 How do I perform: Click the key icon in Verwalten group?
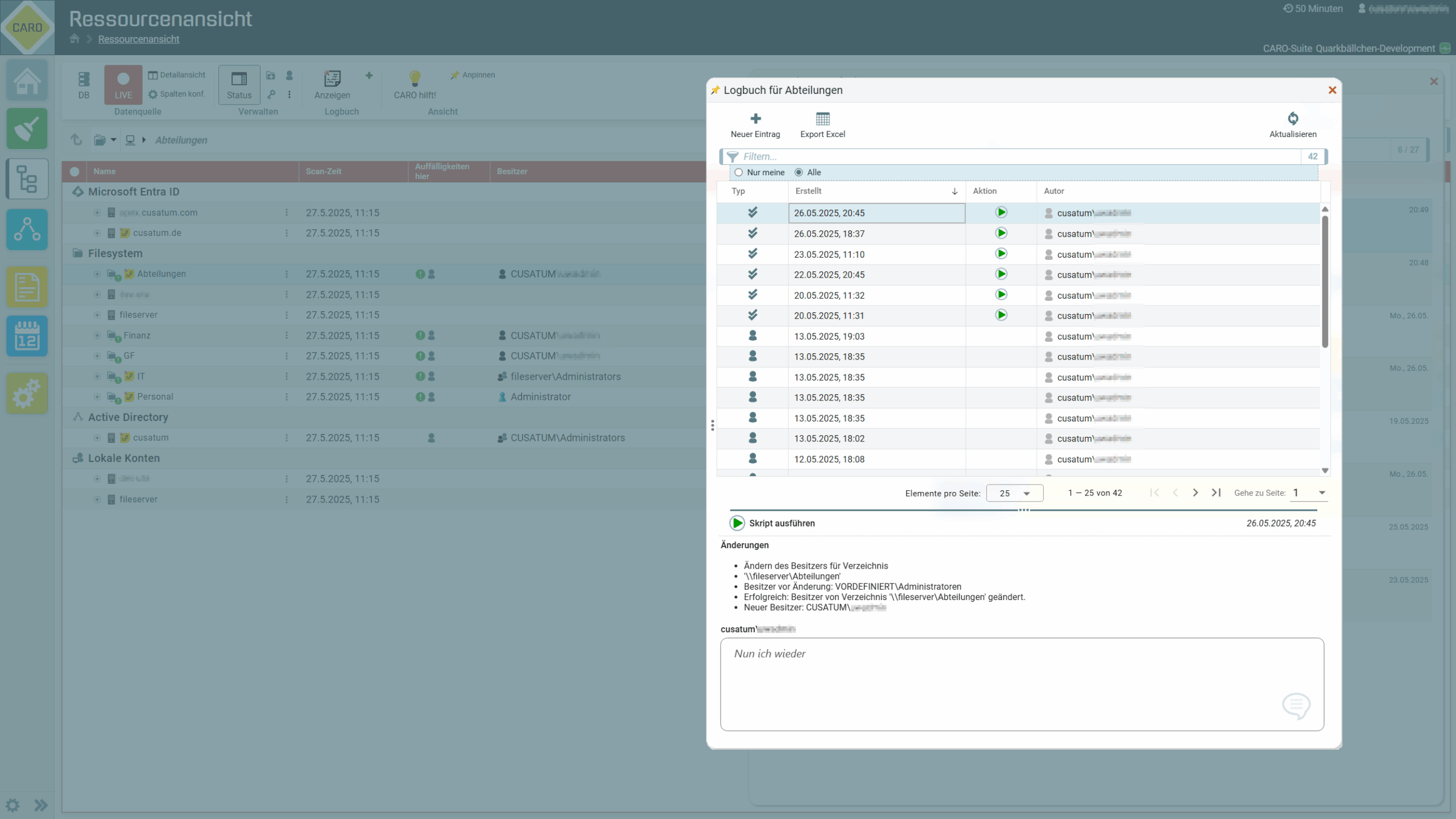[271, 94]
